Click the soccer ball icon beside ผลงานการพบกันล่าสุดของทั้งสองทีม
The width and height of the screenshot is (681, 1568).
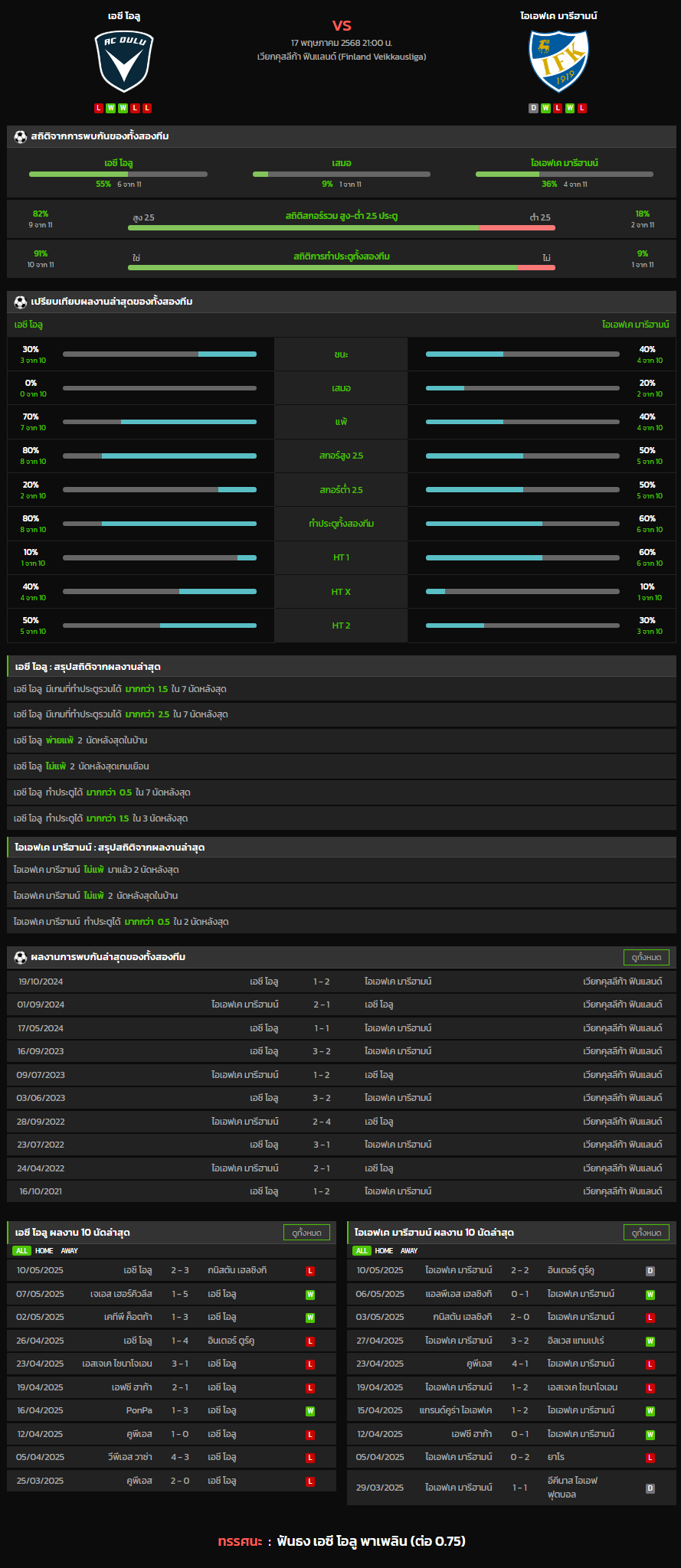[x=21, y=957]
